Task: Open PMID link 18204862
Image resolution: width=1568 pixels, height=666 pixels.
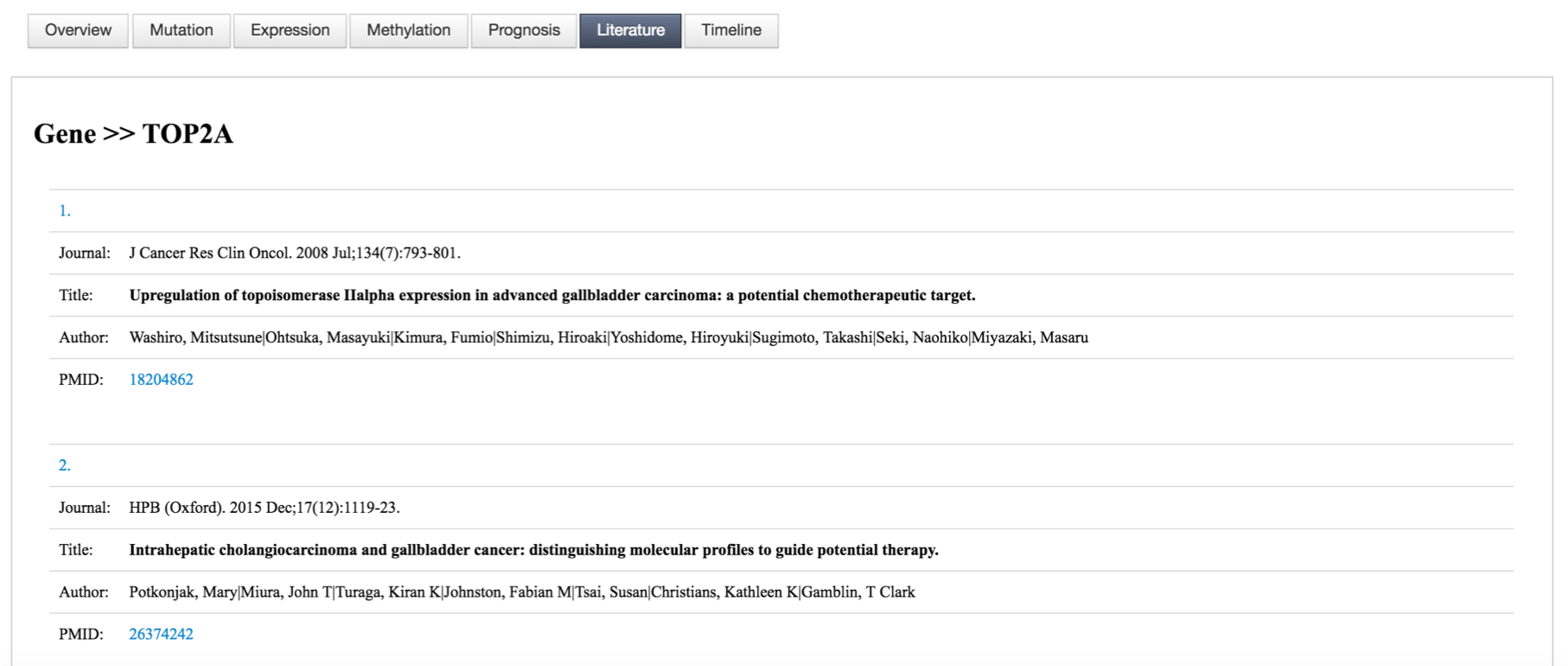Action: coord(161,380)
